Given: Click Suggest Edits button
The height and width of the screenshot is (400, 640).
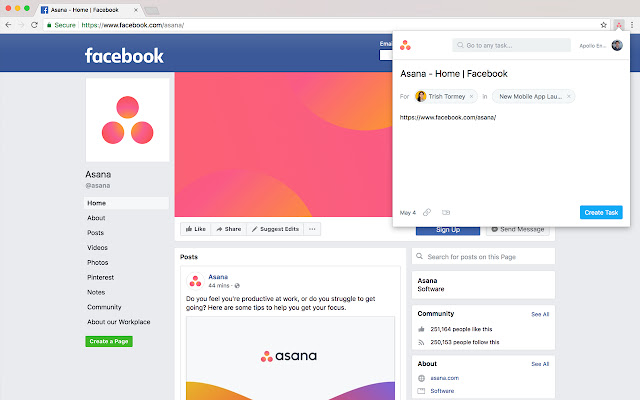Looking at the screenshot, I should [276, 229].
